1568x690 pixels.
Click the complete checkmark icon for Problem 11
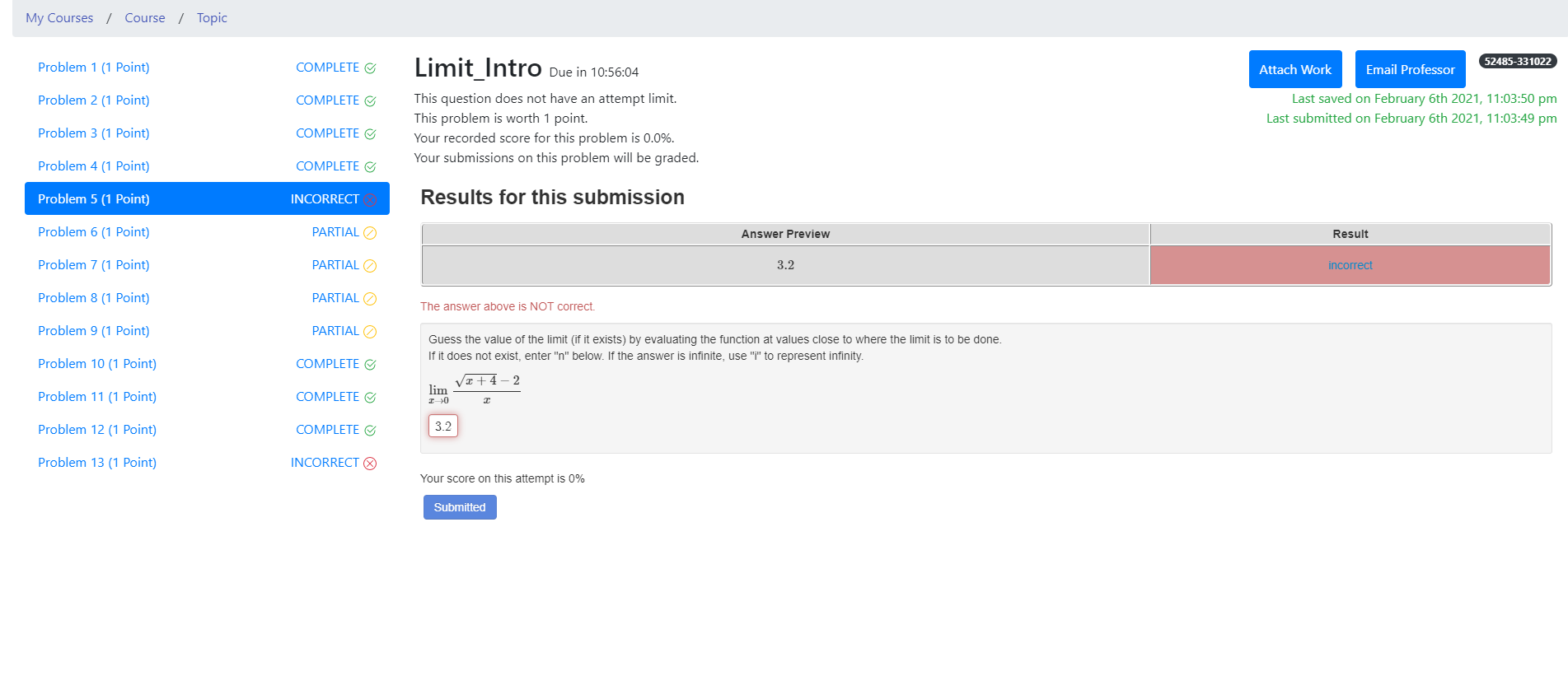370,398
